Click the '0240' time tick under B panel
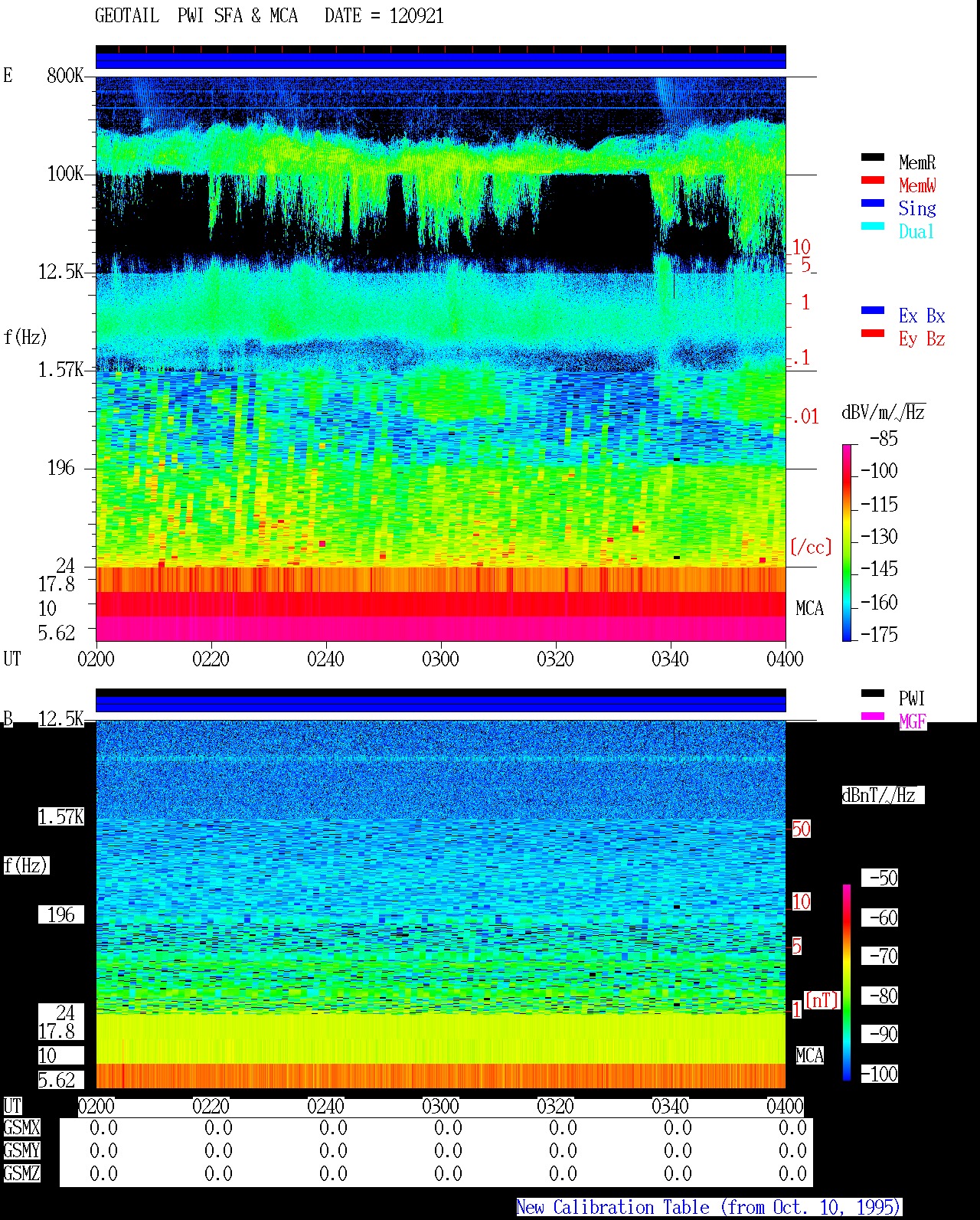This screenshot has width=980, height=1220. tap(325, 1106)
